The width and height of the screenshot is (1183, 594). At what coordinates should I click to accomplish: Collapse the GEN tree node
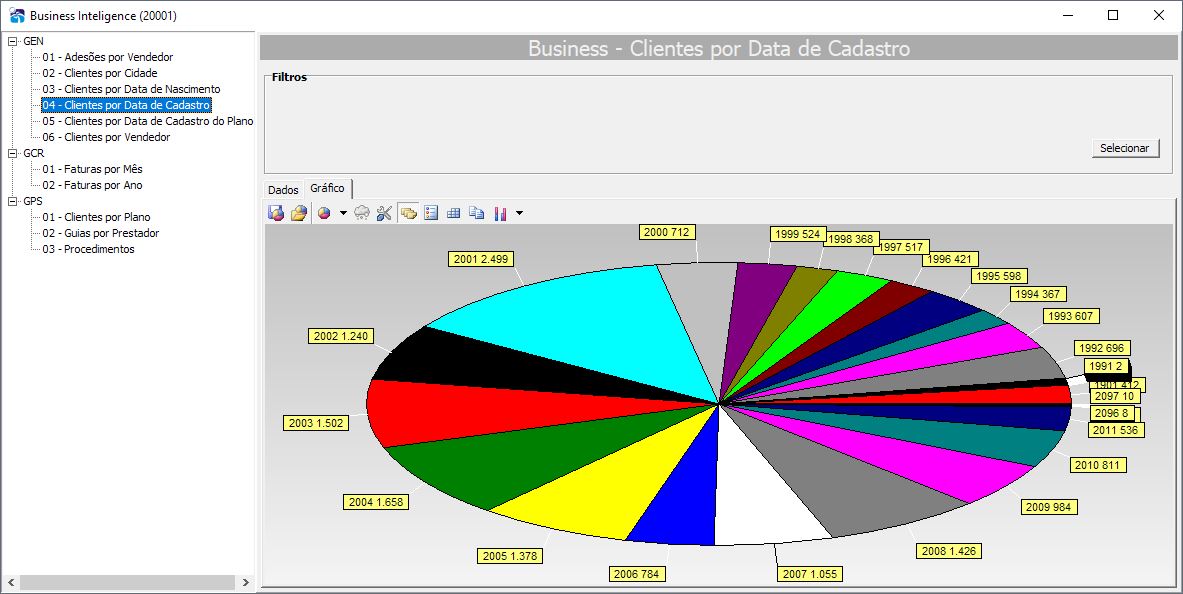[x=12, y=42]
